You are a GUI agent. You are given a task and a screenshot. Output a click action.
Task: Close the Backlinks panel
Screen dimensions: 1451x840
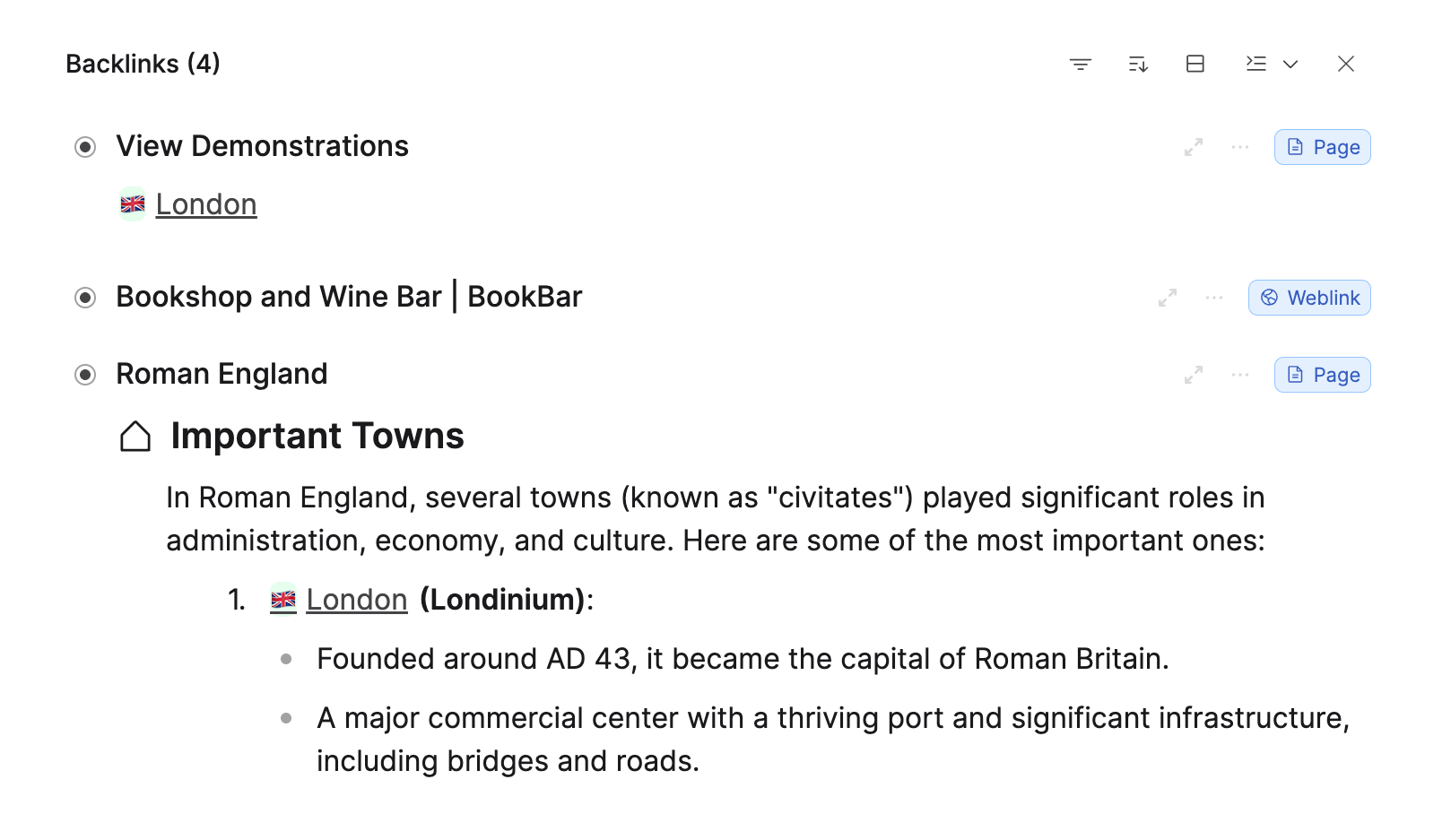1346,64
